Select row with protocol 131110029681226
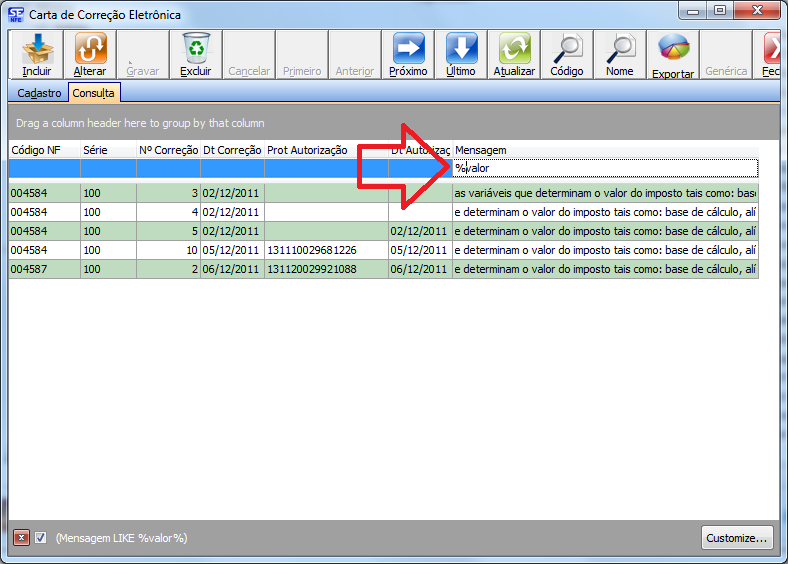This screenshot has width=788, height=564. pos(311,250)
